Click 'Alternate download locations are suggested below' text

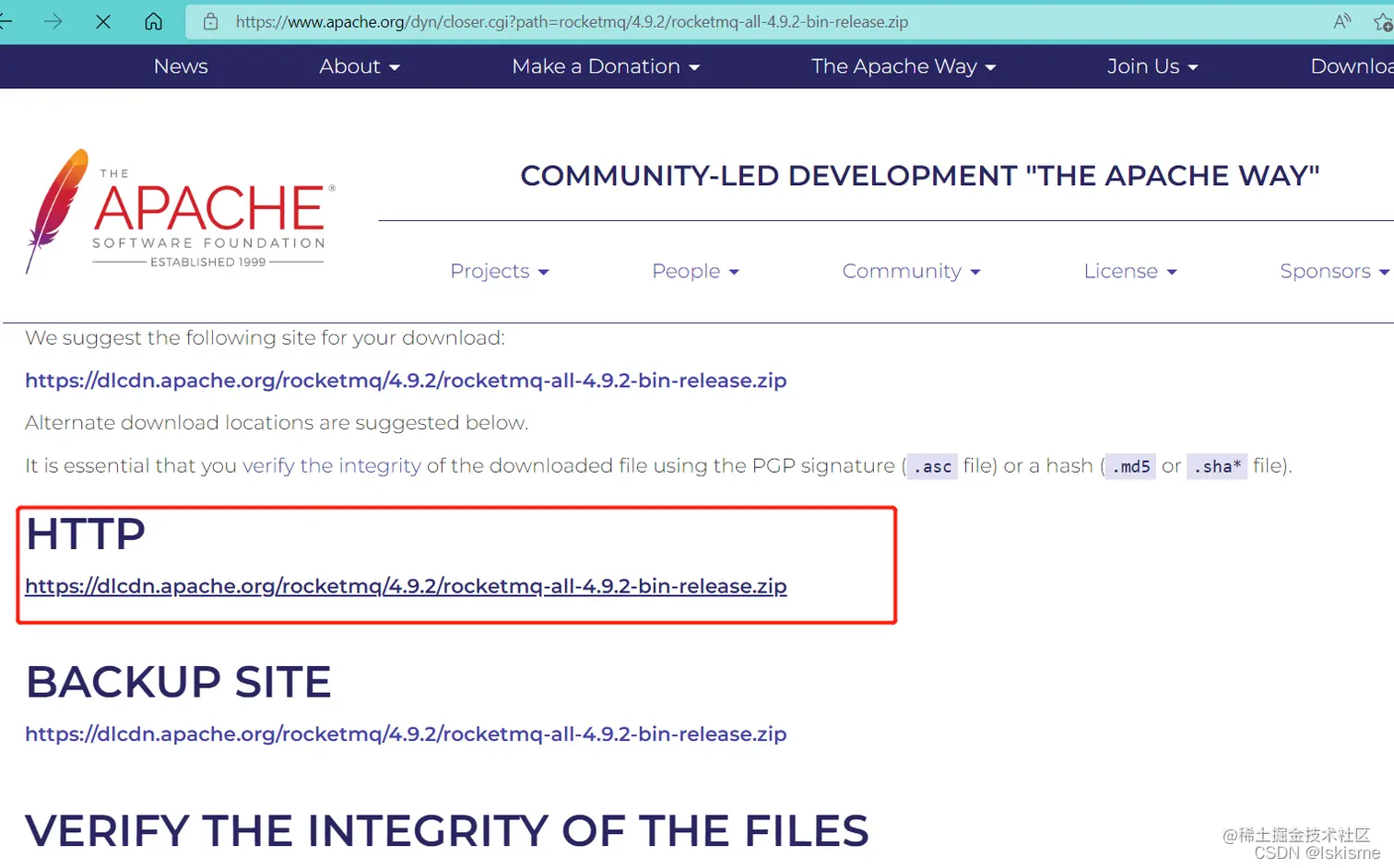click(277, 423)
